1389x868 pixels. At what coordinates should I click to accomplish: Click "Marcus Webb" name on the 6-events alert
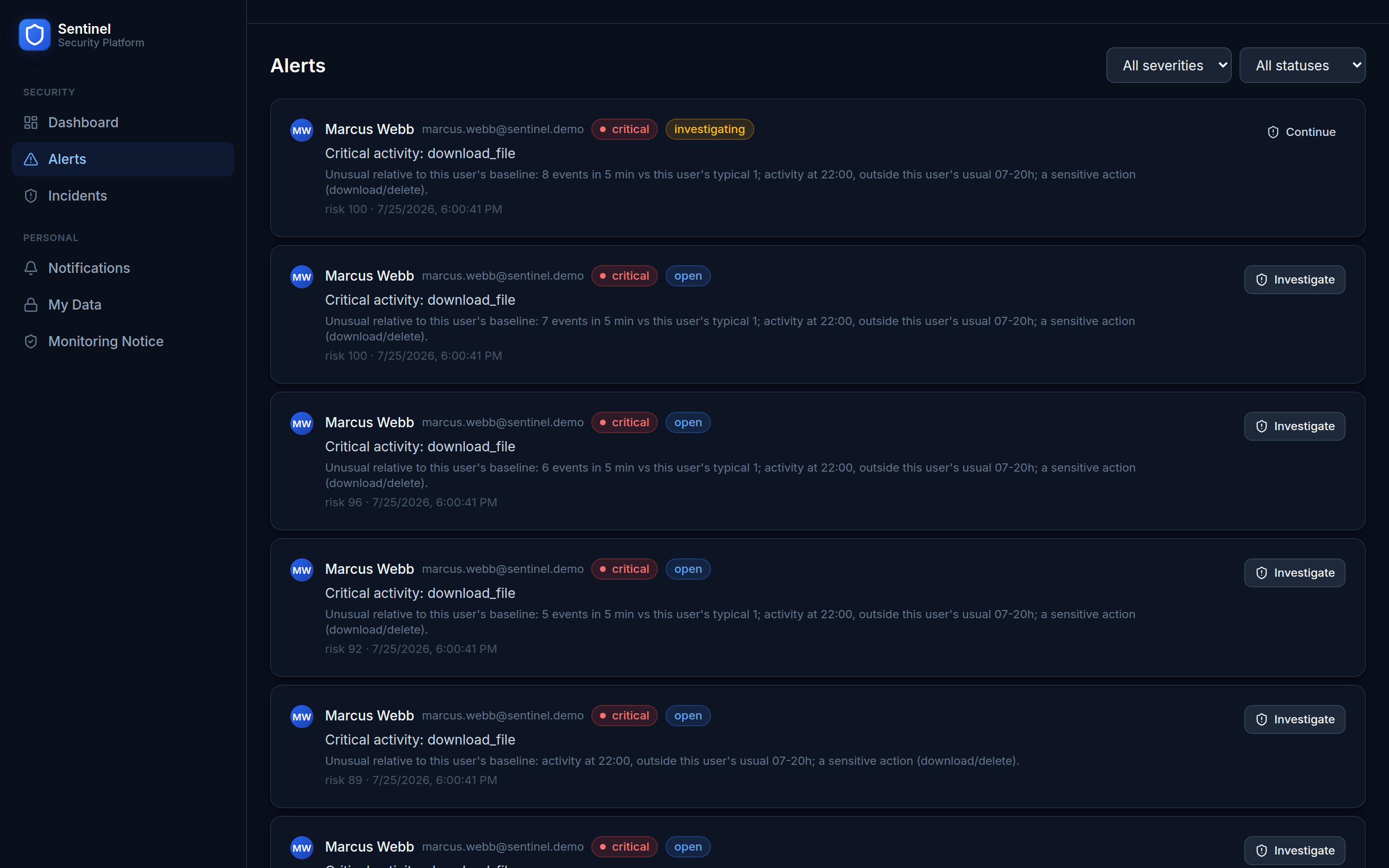coord(369,422)
